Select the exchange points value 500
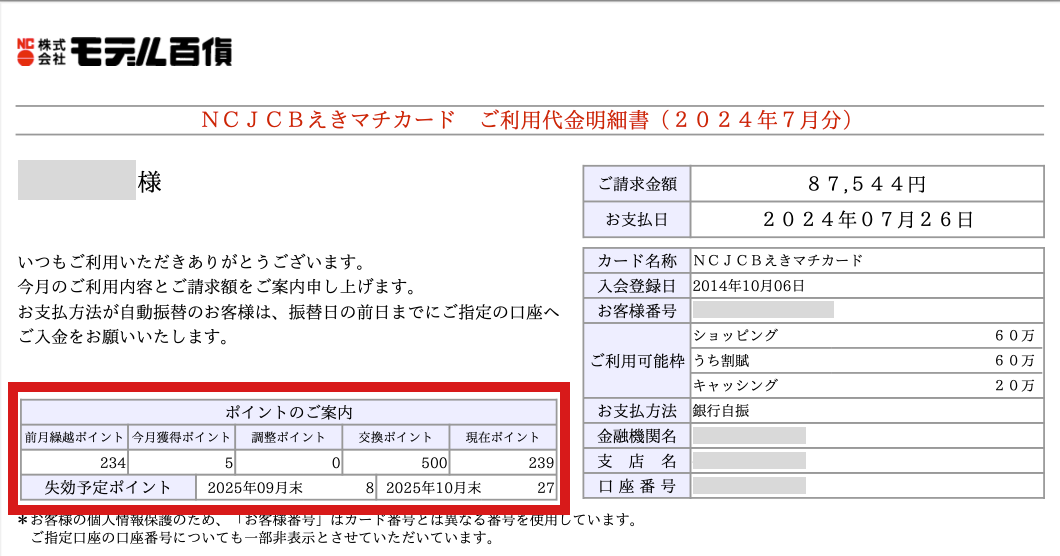Image resolution: width=1060 pixels, height=556 pixels. click(x=434, y=463)
